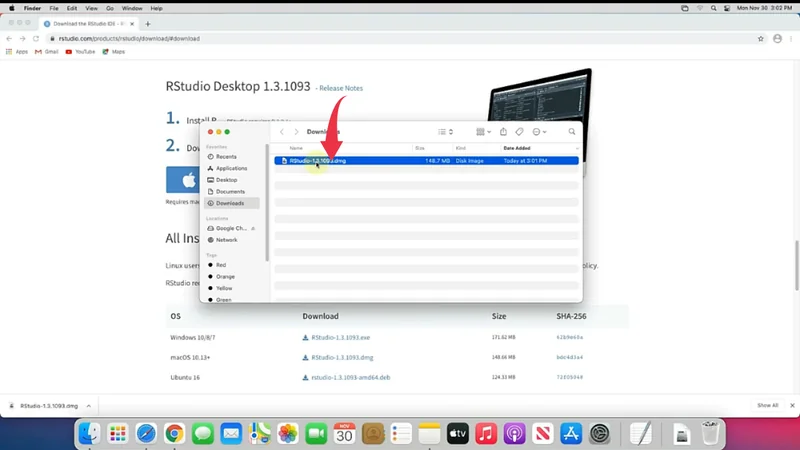800x450 pixels.
Task: Open the Go menu in menu bar
Action: pyautogui.click(x=109, y=7)
